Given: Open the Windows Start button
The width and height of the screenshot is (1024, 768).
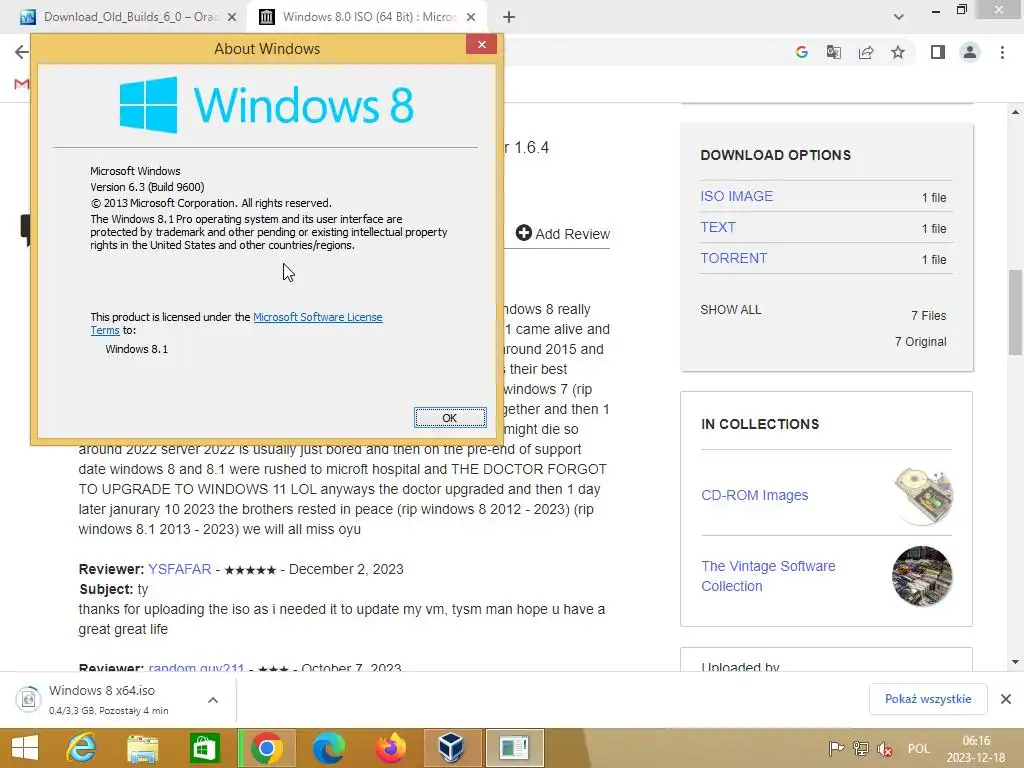Looking at the screenshot, I should [25, 748].
